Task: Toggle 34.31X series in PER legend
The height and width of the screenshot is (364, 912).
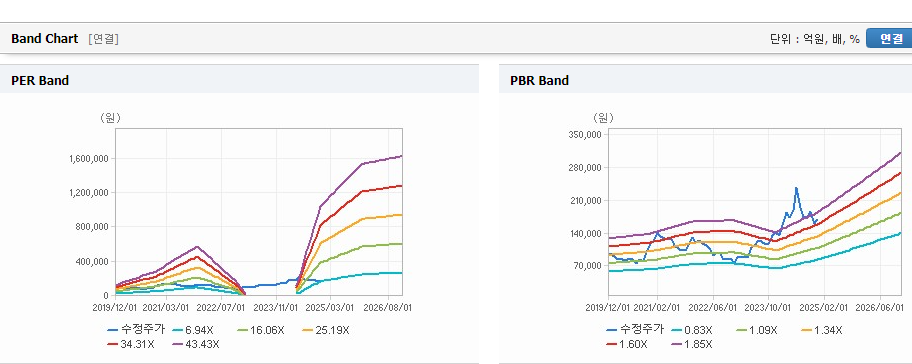Action: [x=130, y=344]
